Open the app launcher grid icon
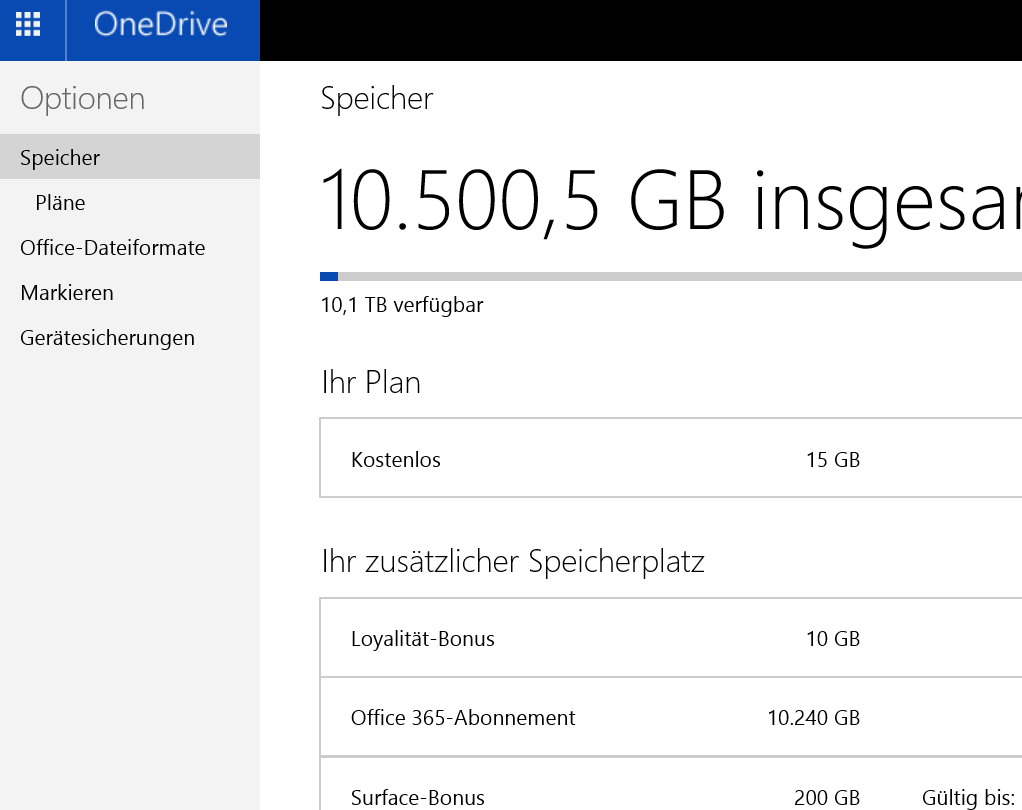The image size is (1022, 810). (28, 24)
